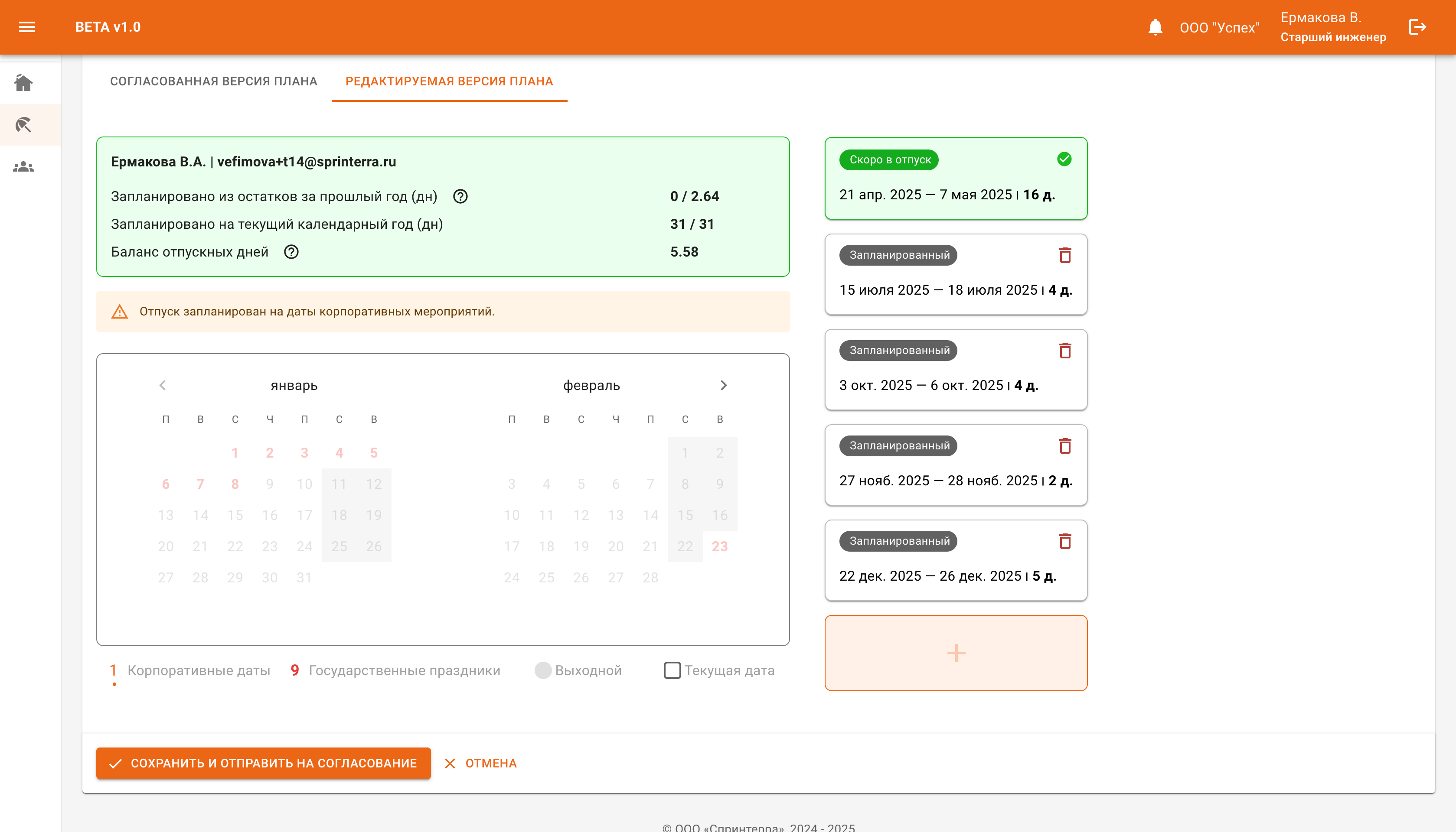Go to previous month in calendar
1456x832 pixels.
[162, 385]
